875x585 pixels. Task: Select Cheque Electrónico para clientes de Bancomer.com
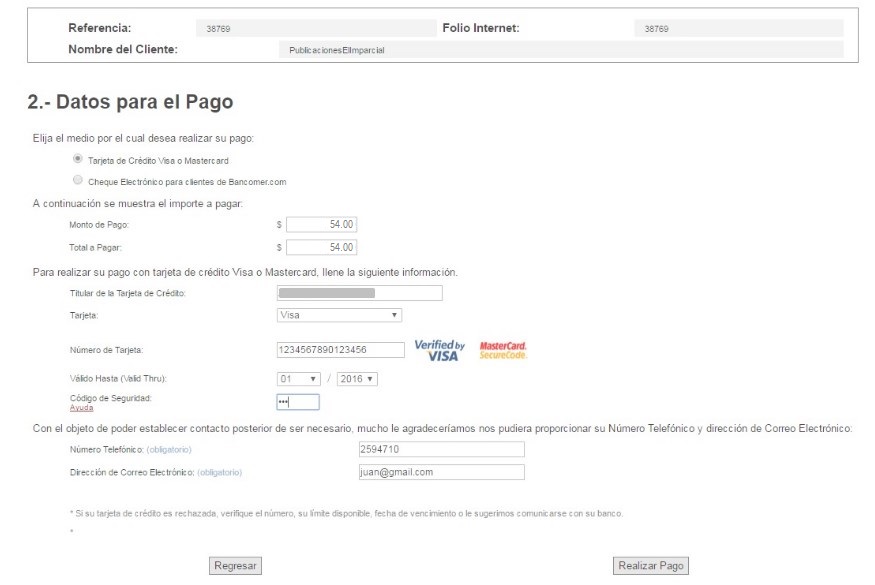pyautogui.click(x=78, y=181)
